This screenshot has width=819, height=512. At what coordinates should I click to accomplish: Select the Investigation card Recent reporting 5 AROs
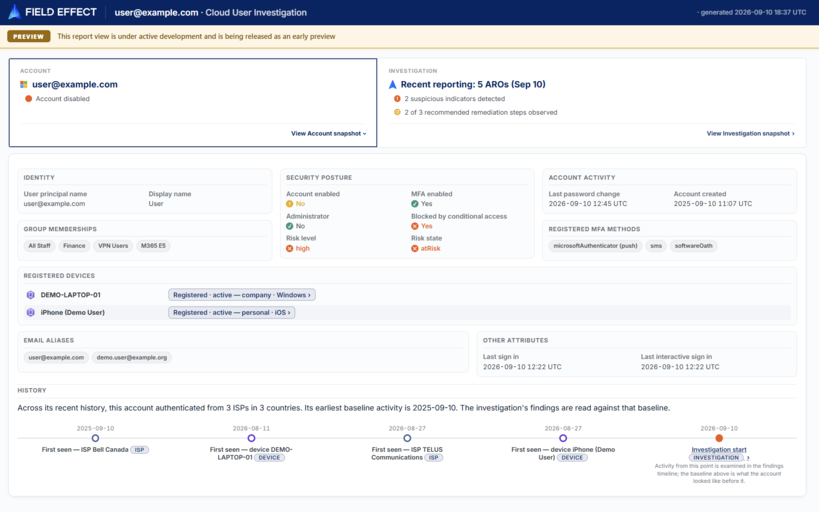pos(592,102)
